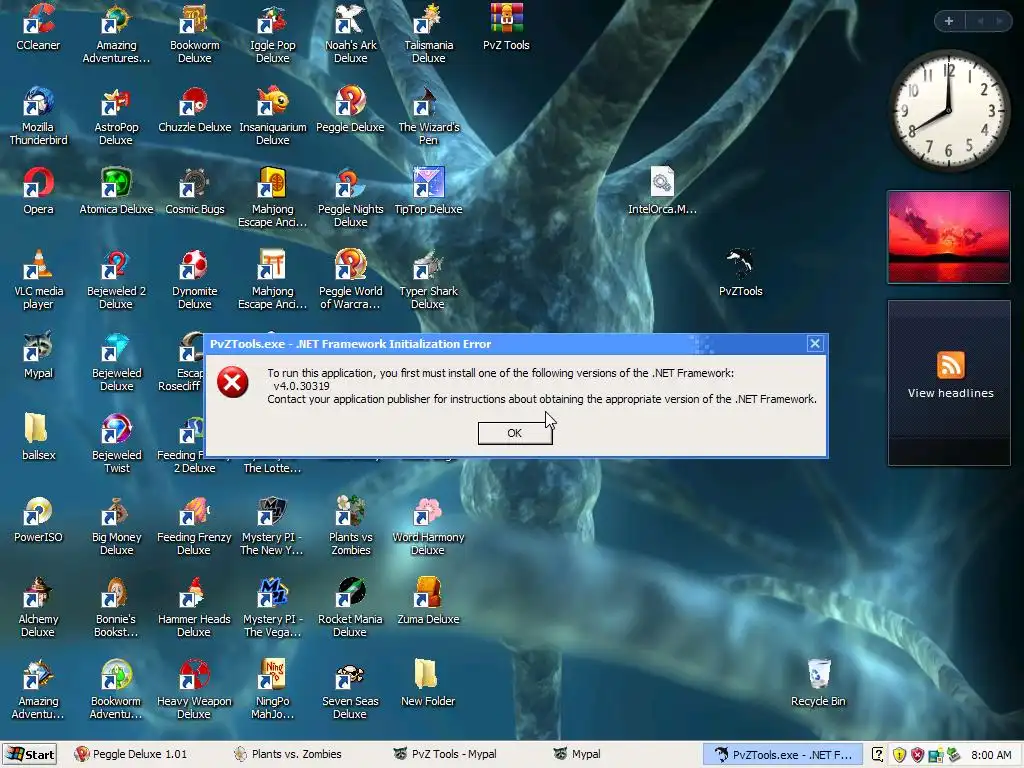
Task: Select the Plants vs Zombies desktop icon
Action: (351, 526)
